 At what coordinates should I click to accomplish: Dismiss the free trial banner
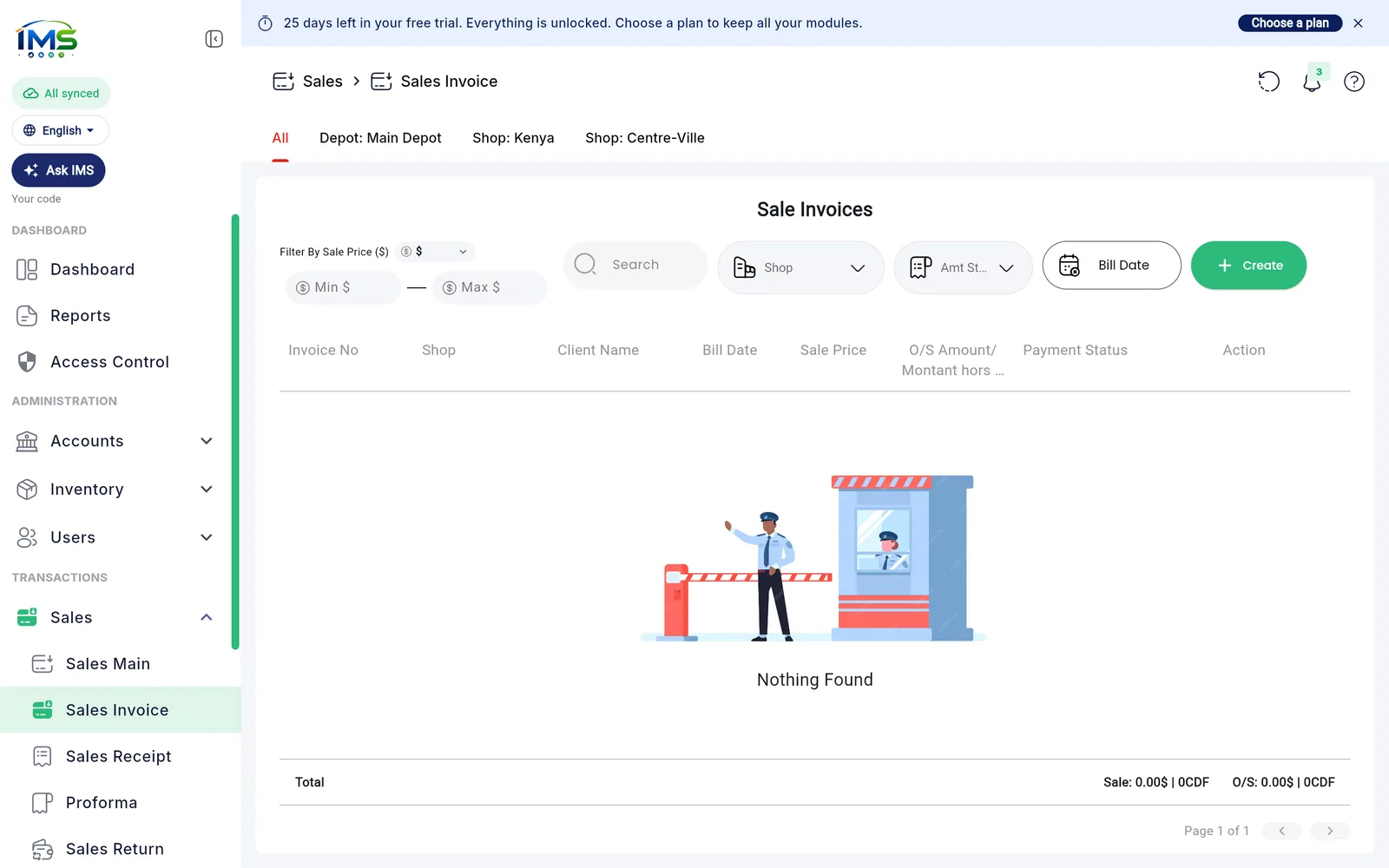tap(1359, 23)
